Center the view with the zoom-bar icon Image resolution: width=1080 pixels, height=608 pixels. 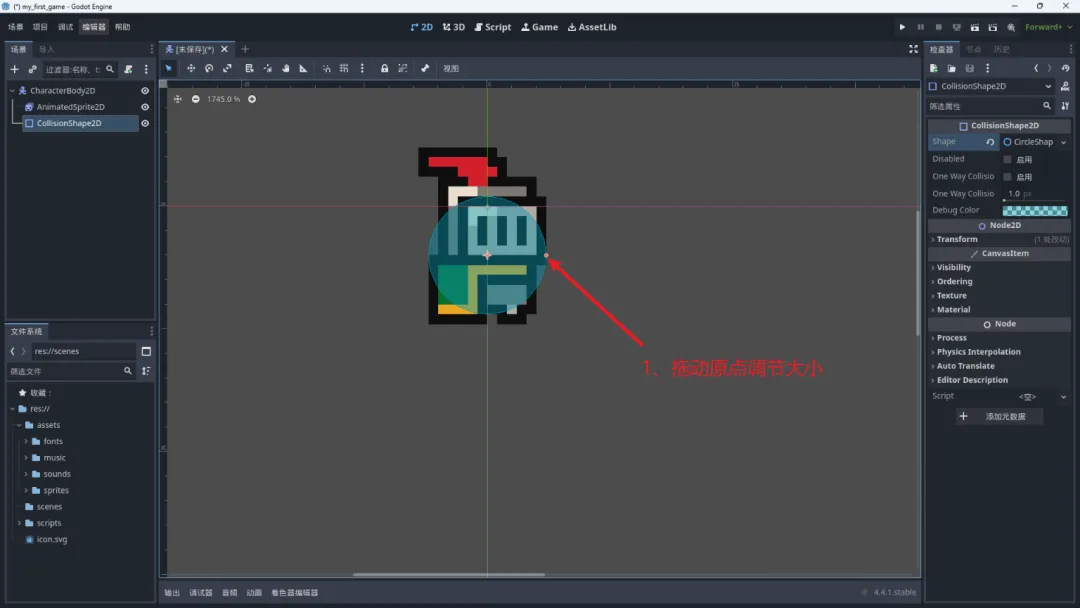click(x=178, y=99)
